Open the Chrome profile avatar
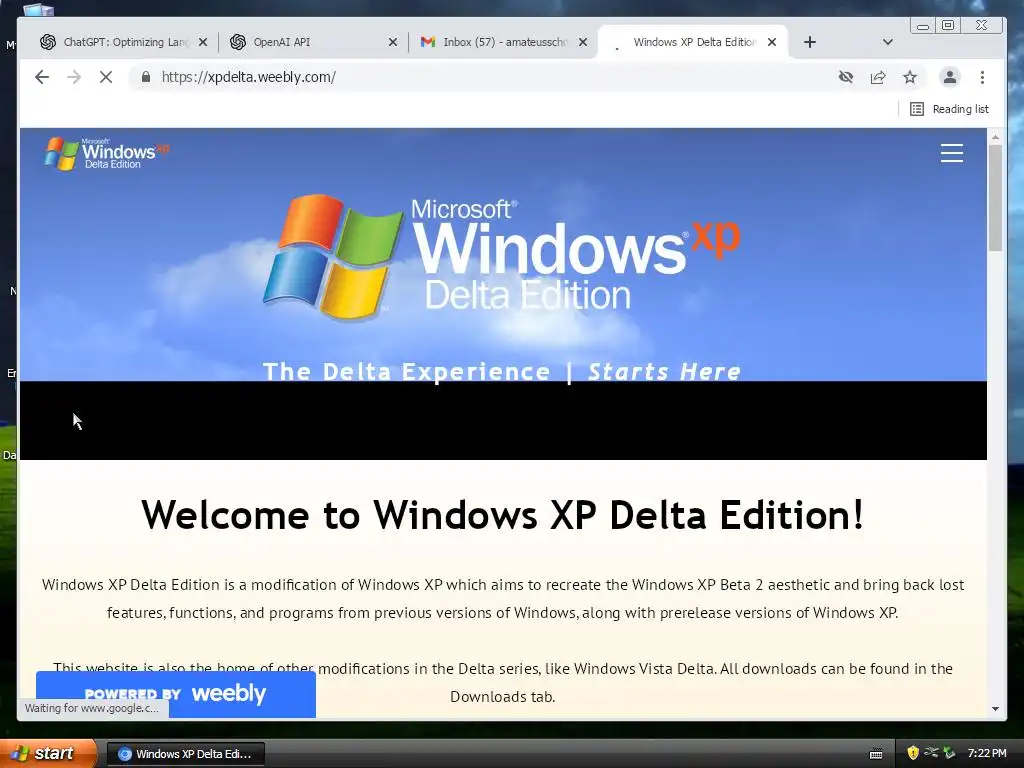1024x768 pixels. coord(950,77)
